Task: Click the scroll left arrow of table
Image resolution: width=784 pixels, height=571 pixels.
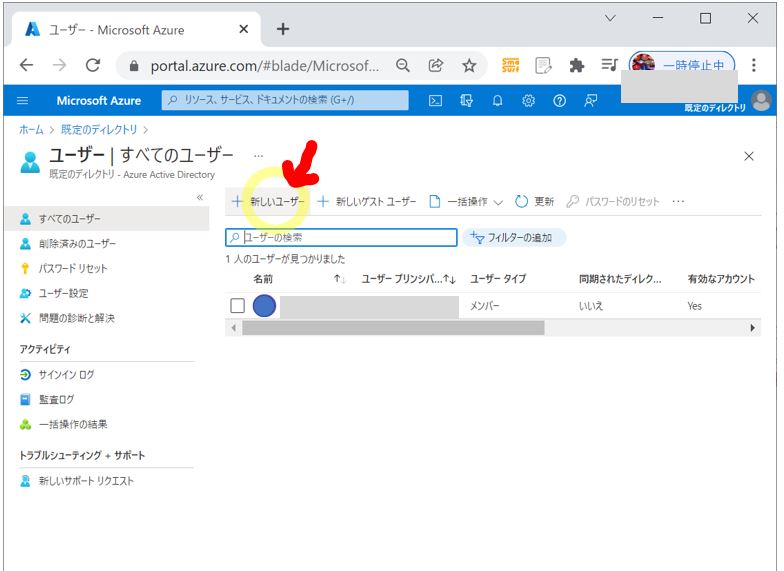Action: (x=234, y=328)
